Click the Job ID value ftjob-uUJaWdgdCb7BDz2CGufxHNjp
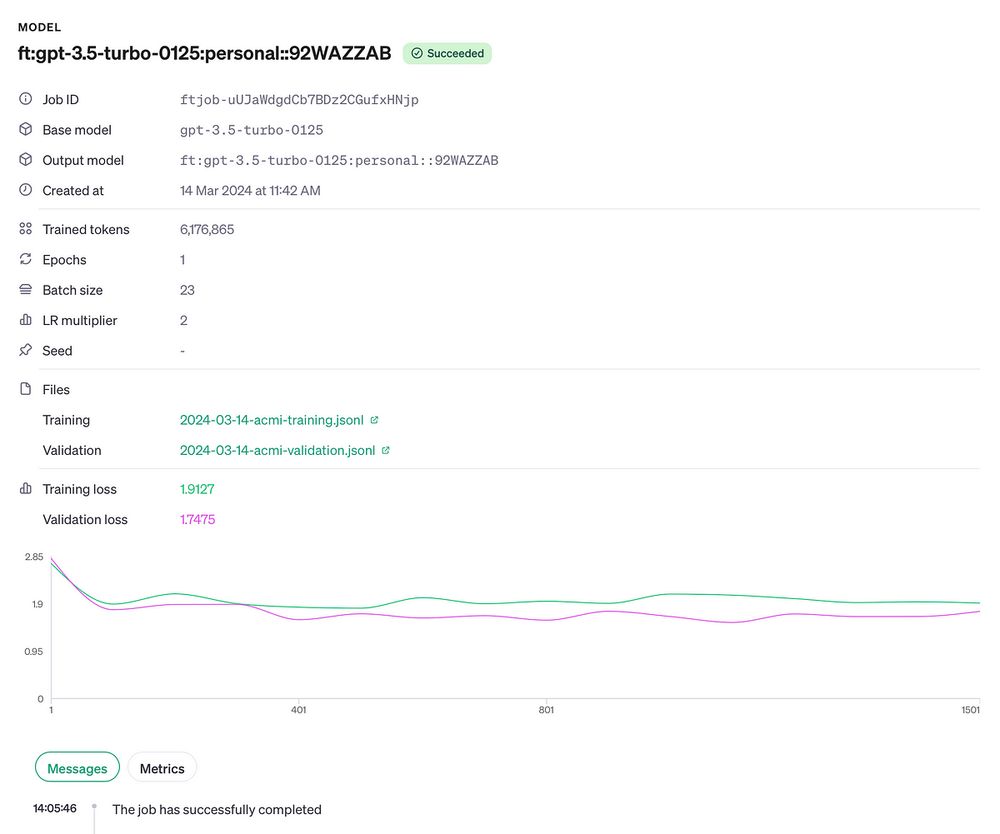 [x=299, y=99]
